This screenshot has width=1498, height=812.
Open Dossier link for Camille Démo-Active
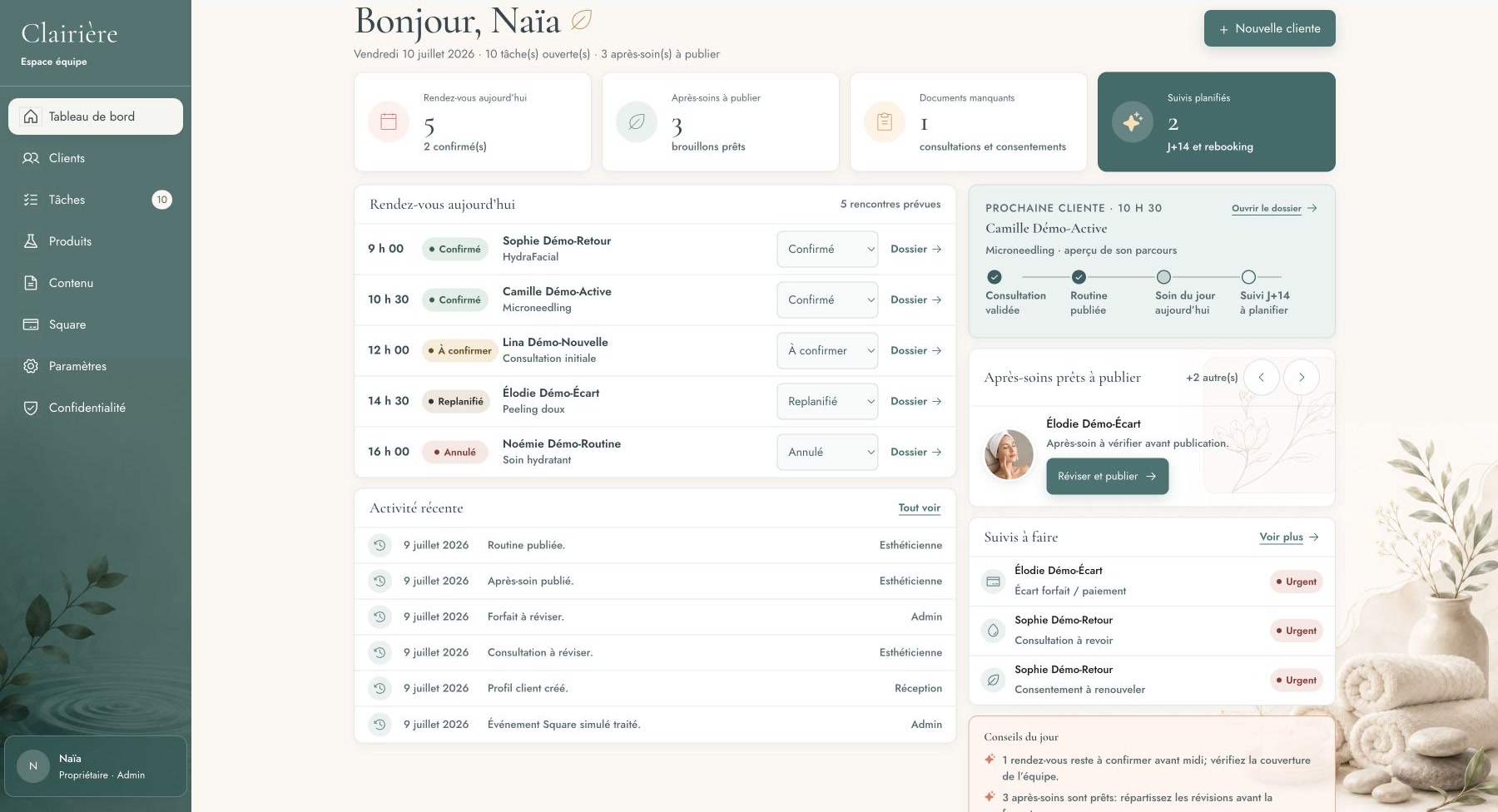(x=915, y=300)
